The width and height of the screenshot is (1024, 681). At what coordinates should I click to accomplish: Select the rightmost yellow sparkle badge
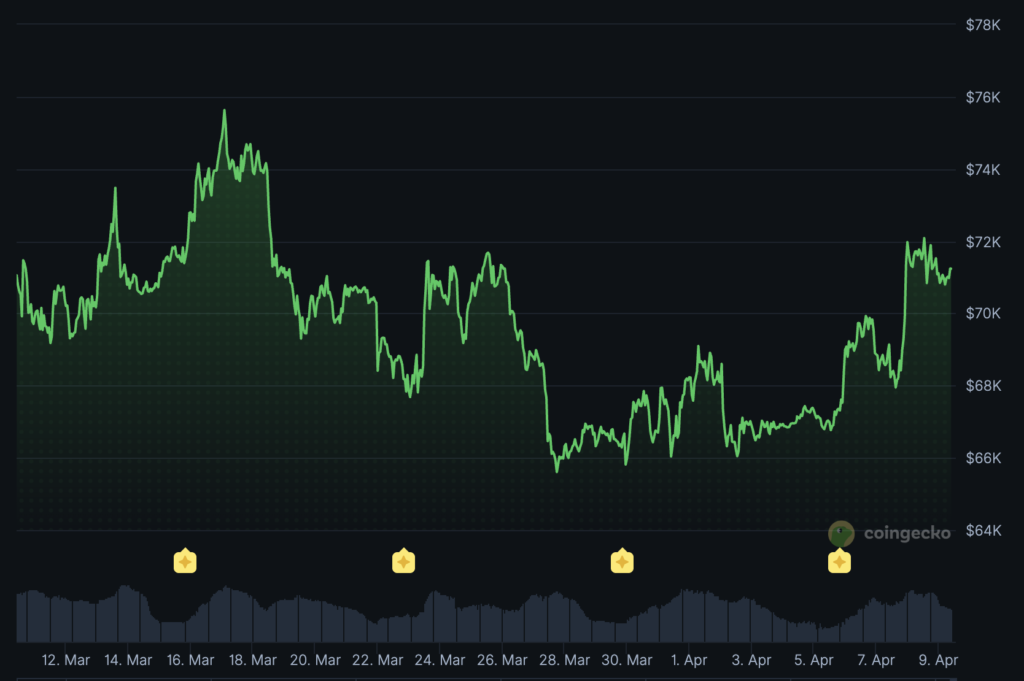(x=839, y=561)
